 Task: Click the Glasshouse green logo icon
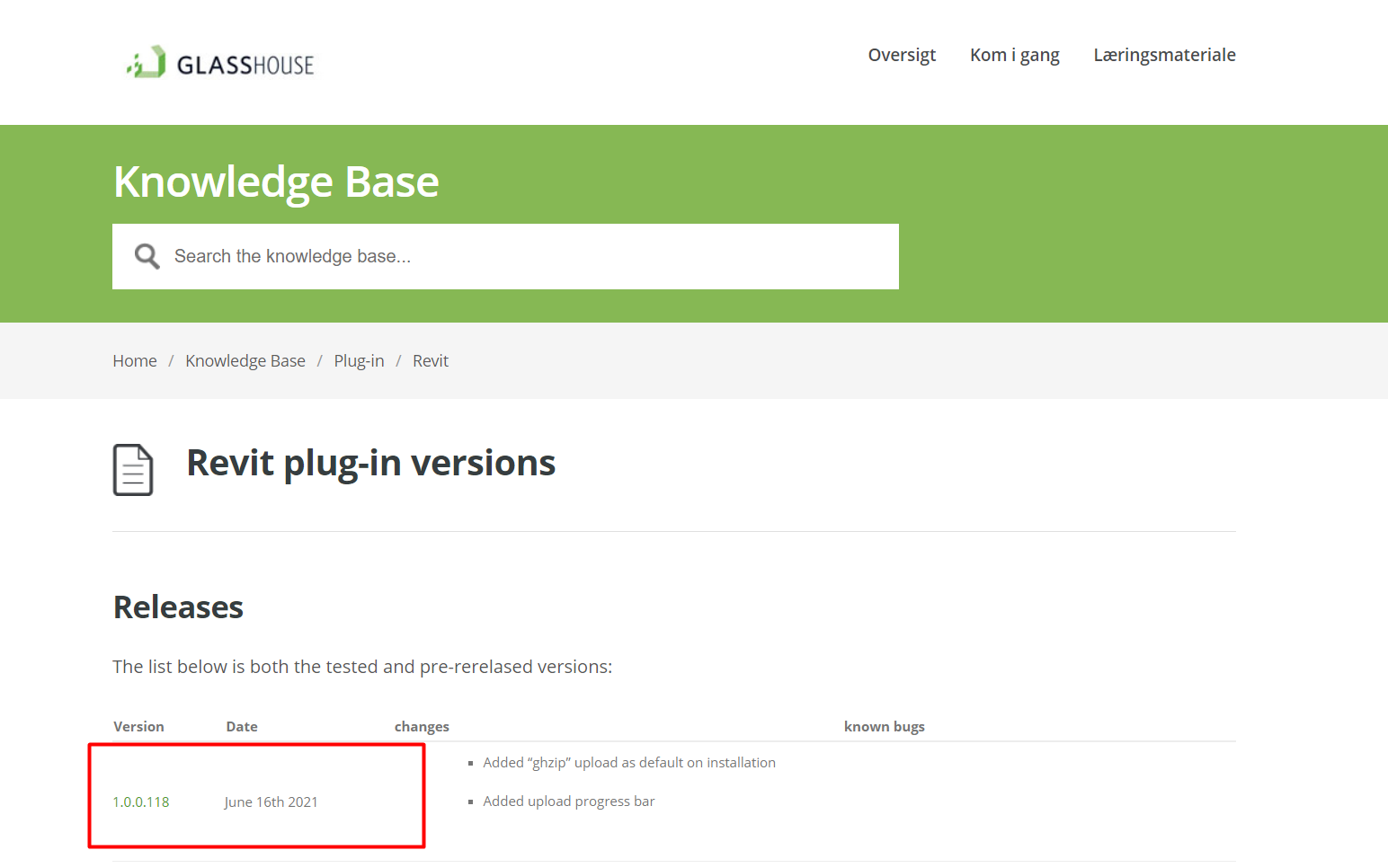(147, 62)
